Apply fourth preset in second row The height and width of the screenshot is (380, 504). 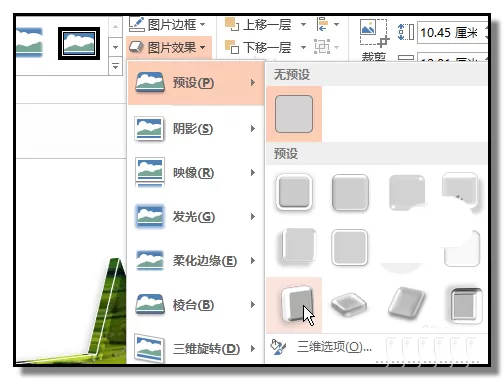[x=462, y=248]
